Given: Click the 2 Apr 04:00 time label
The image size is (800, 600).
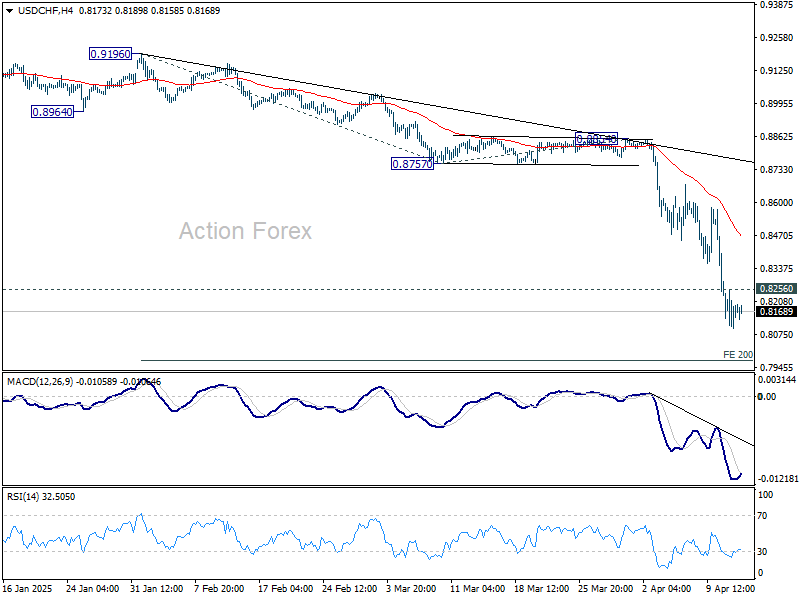Looking at the screenshot, I should tap(667, 589).
